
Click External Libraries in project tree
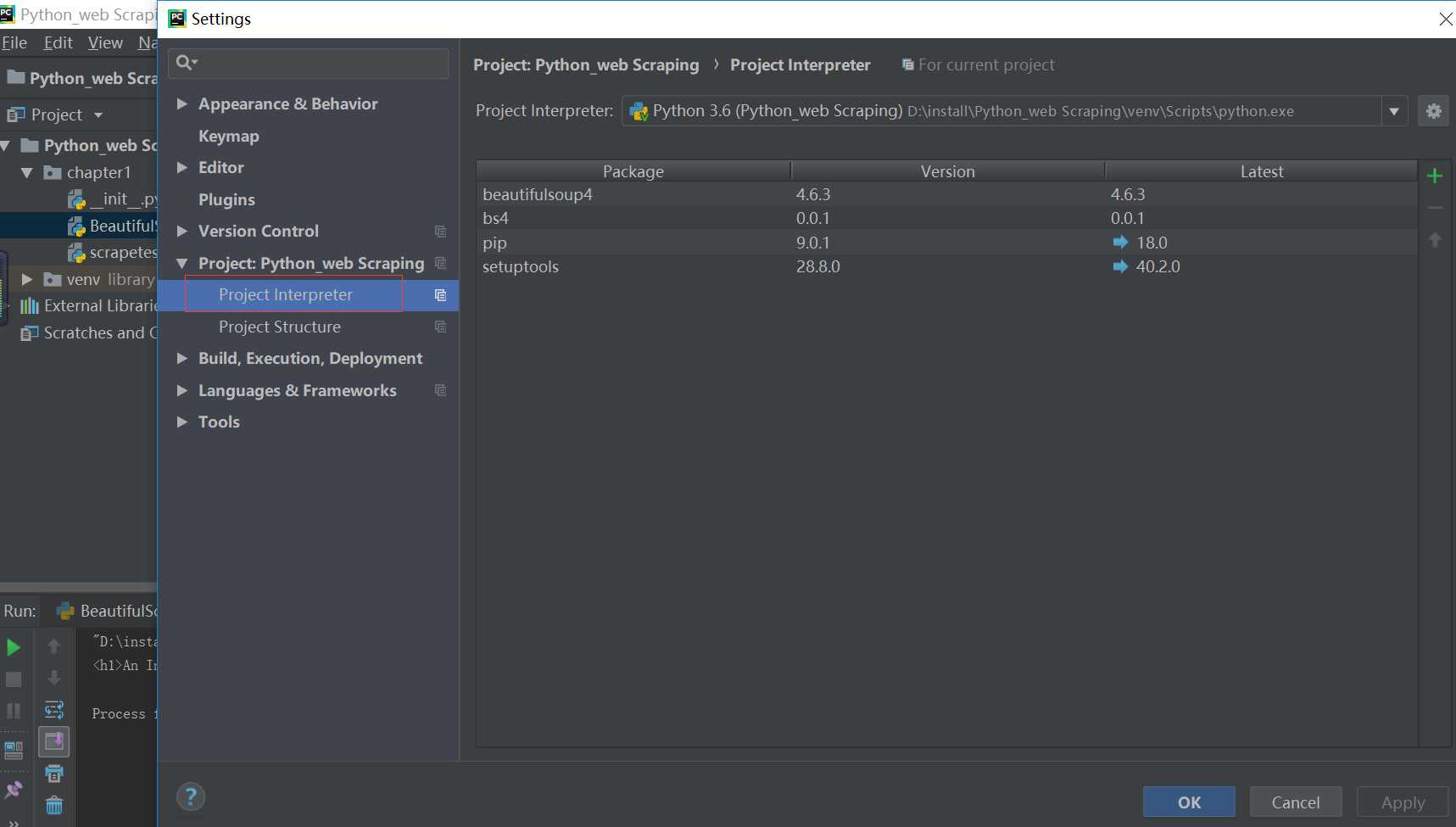(x=89, y=305)
